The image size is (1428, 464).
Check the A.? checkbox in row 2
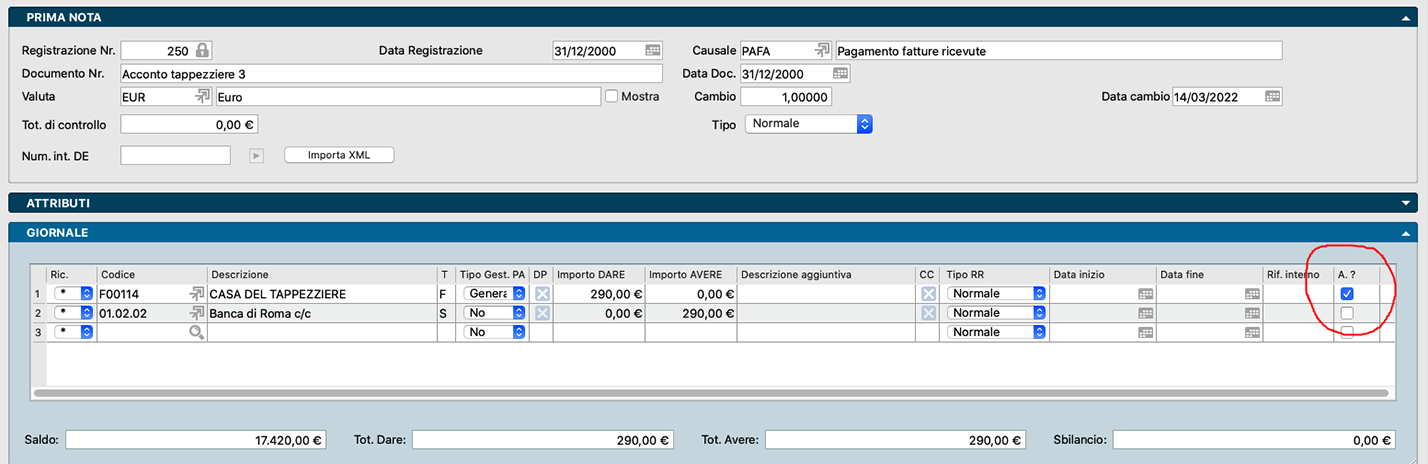(x=1347, y=313)
